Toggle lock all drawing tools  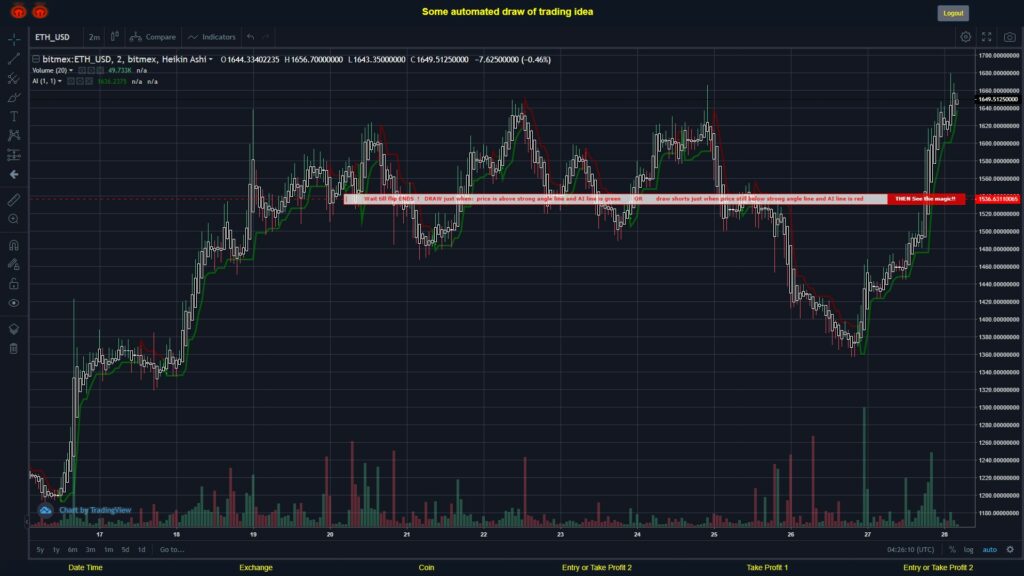[x=14, y=283]
